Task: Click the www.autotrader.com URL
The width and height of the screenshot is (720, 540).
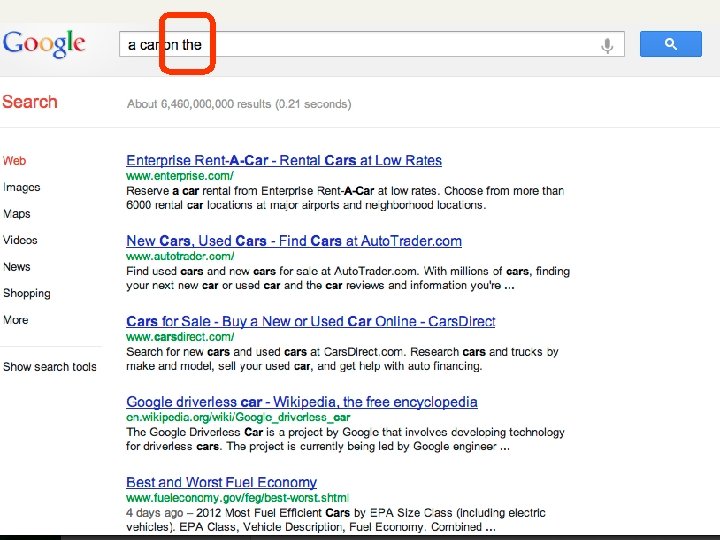Action: 180,256
